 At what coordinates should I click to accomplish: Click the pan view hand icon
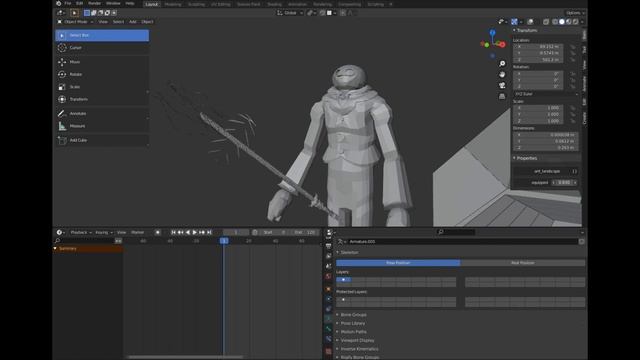[x=502, y=74]
